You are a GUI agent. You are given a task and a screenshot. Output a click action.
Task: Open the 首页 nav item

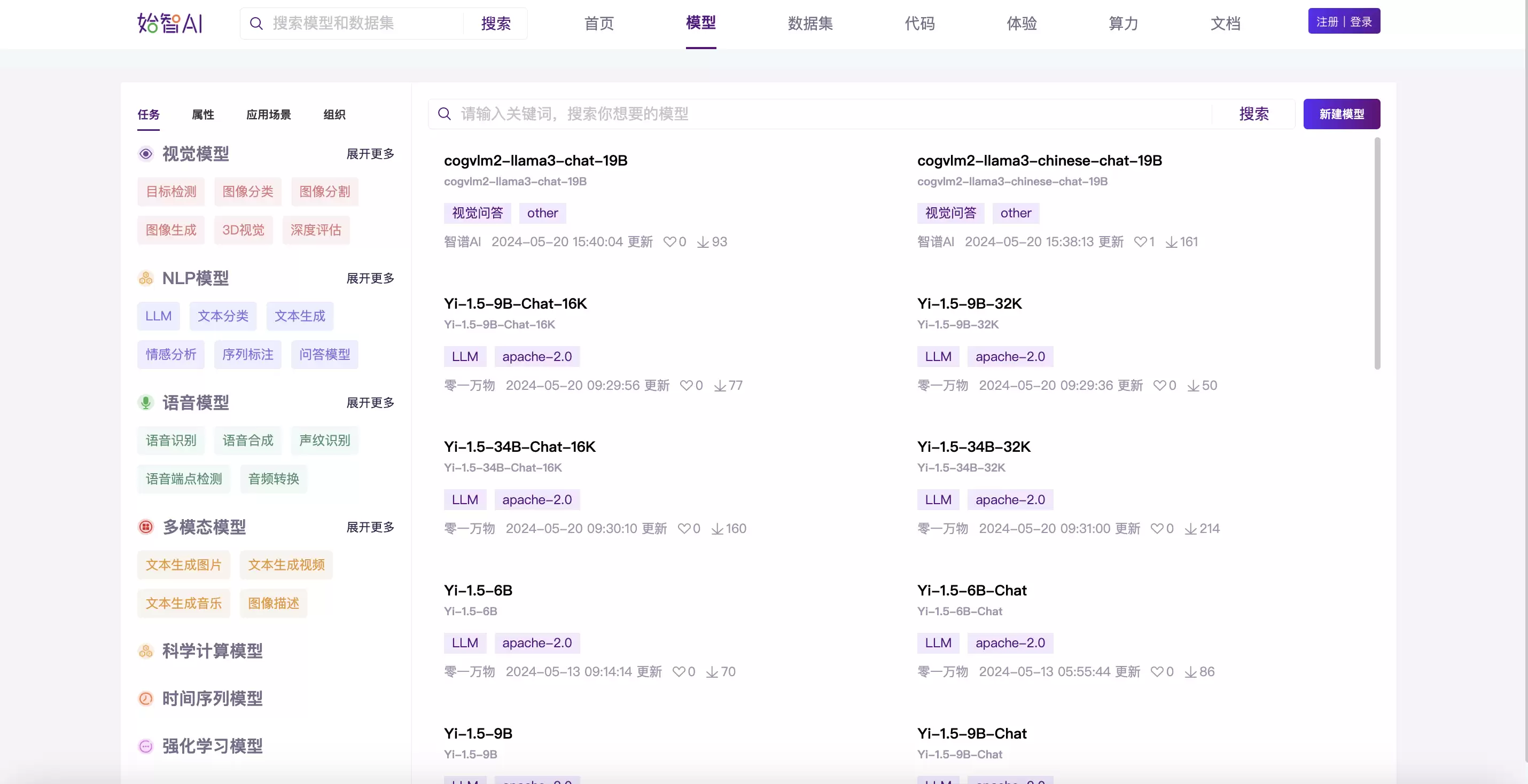pyautogui.click(x=599, y=23)
